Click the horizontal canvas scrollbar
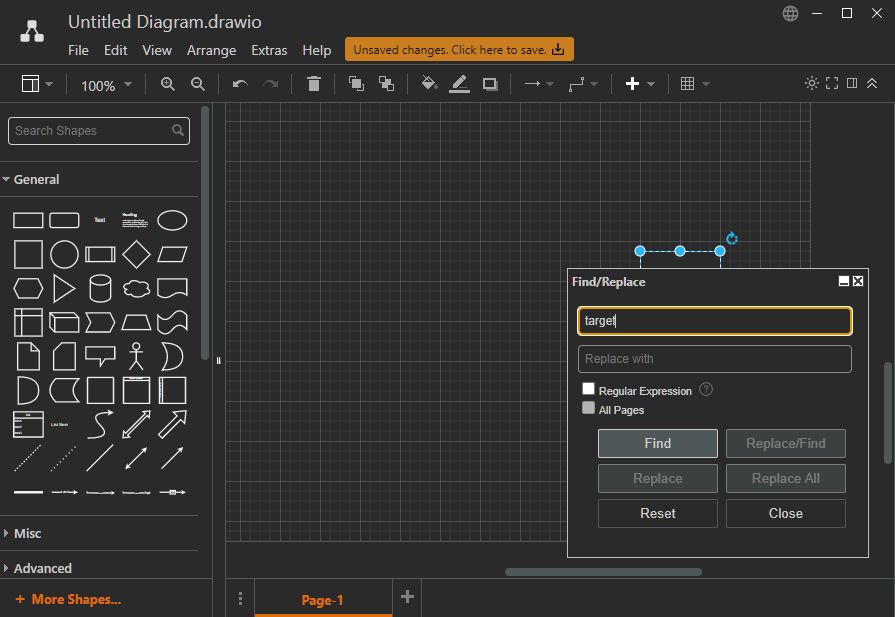Viewport: 895px width, 617px height. pyautogui.click(x=603, y=572)
